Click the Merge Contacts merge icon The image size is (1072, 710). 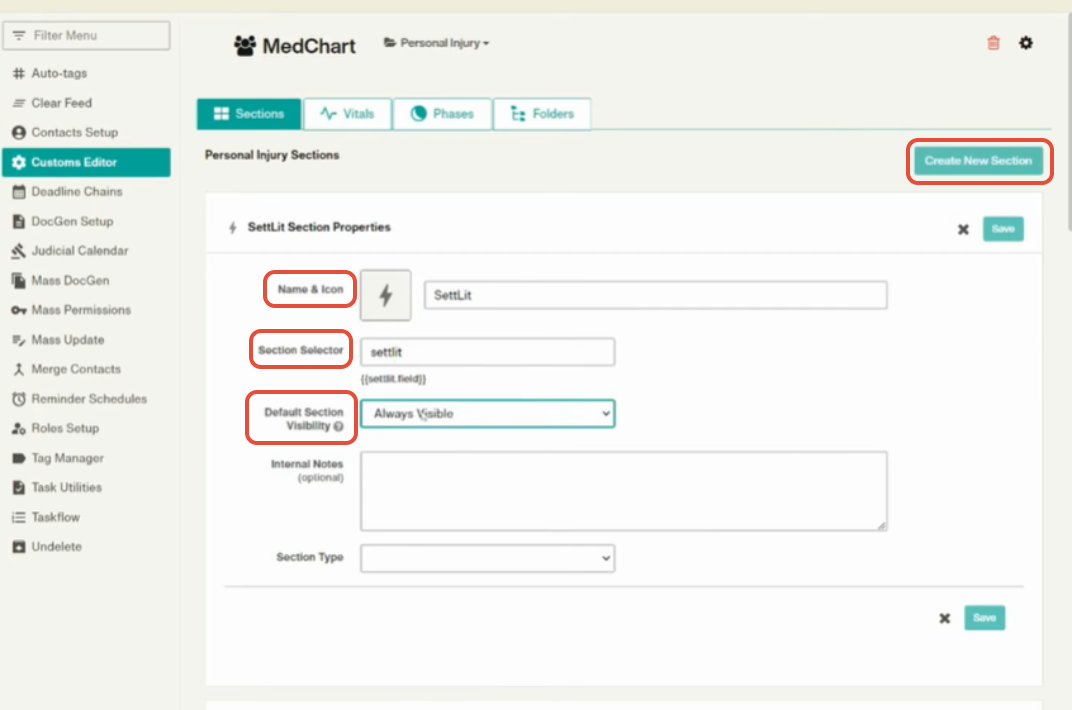click(x=18, y=369)
